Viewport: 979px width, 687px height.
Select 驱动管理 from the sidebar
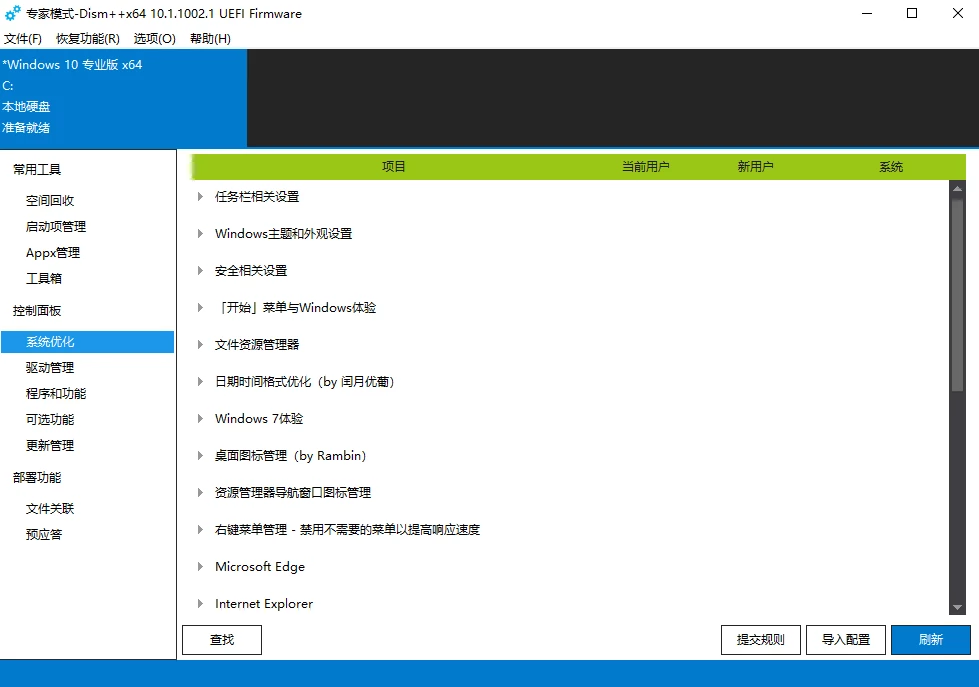click(x=50, y=368)
